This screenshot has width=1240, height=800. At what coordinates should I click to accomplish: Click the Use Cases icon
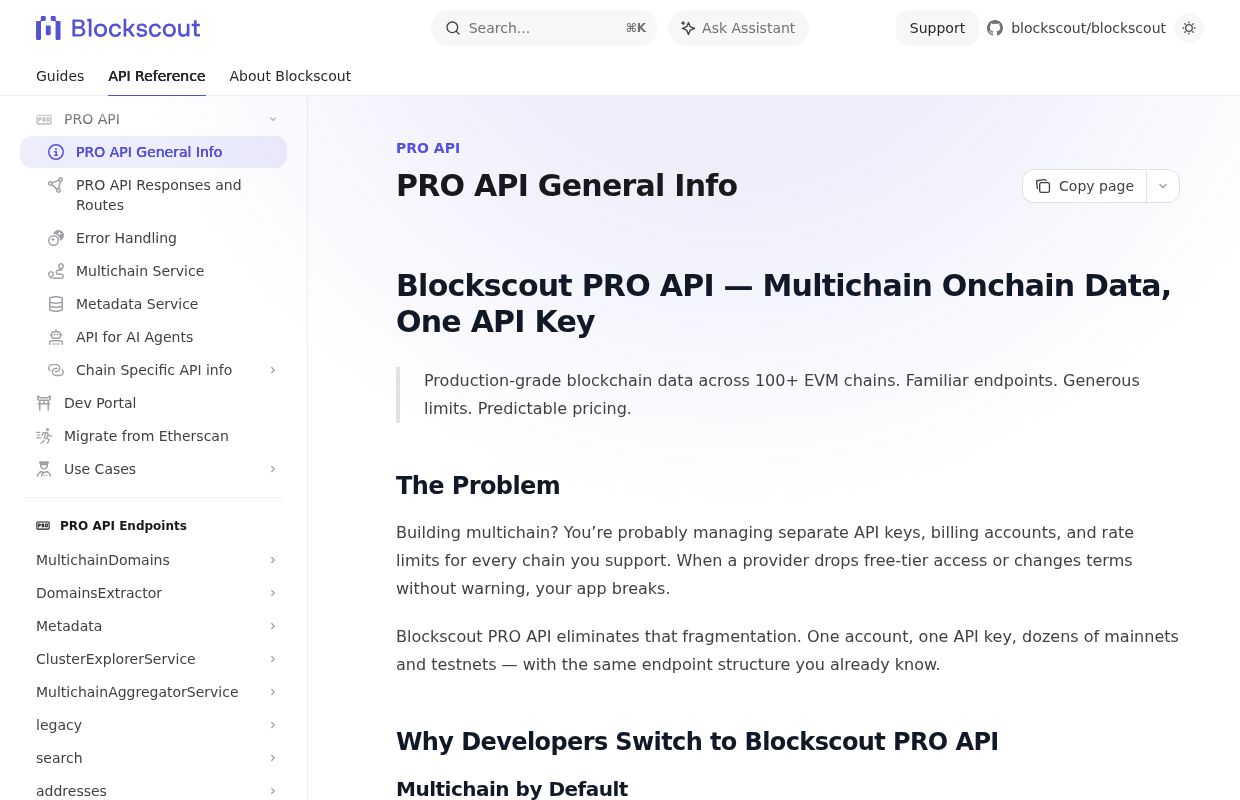44,469
